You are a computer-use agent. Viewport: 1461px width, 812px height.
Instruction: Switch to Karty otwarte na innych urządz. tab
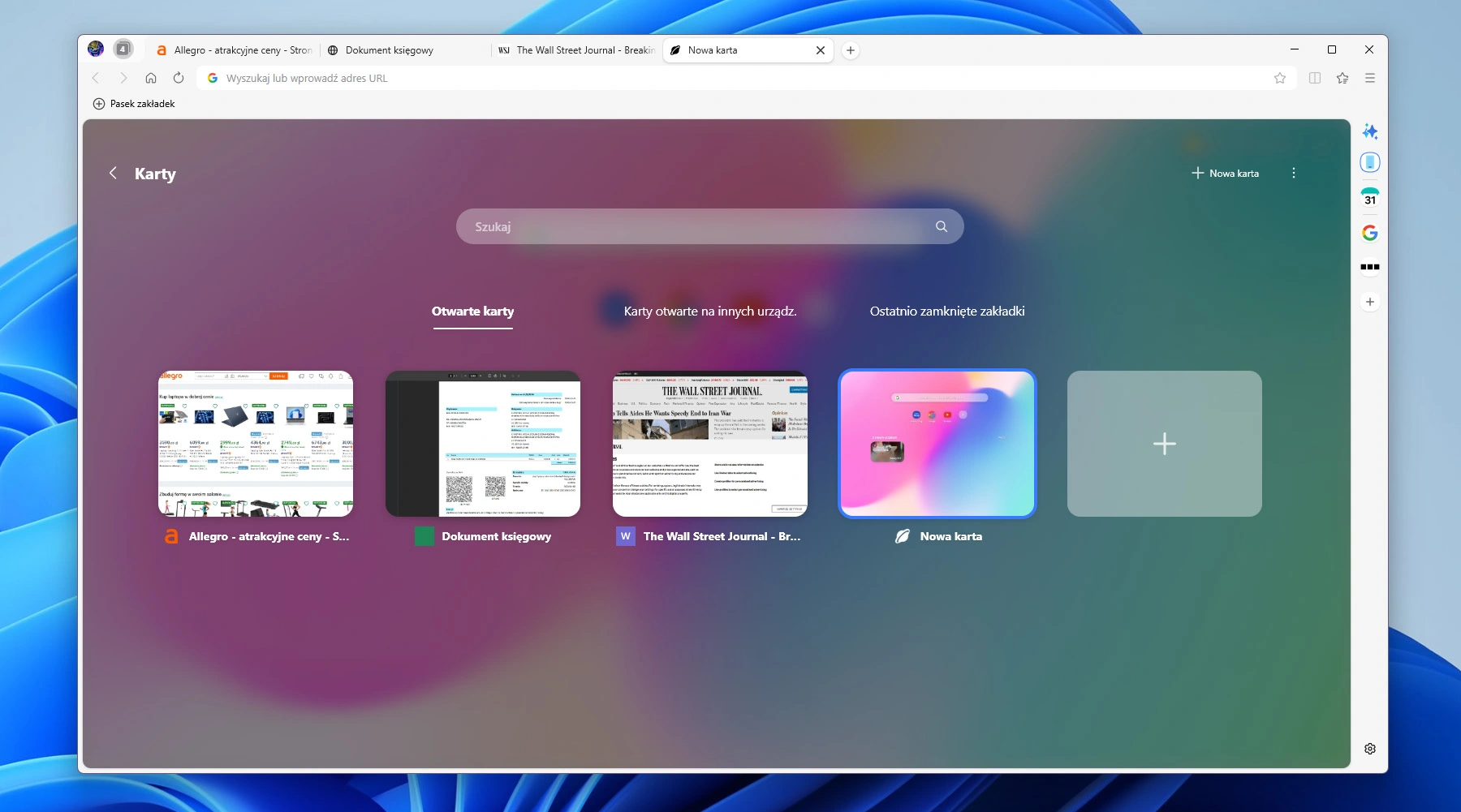[709, 311]
